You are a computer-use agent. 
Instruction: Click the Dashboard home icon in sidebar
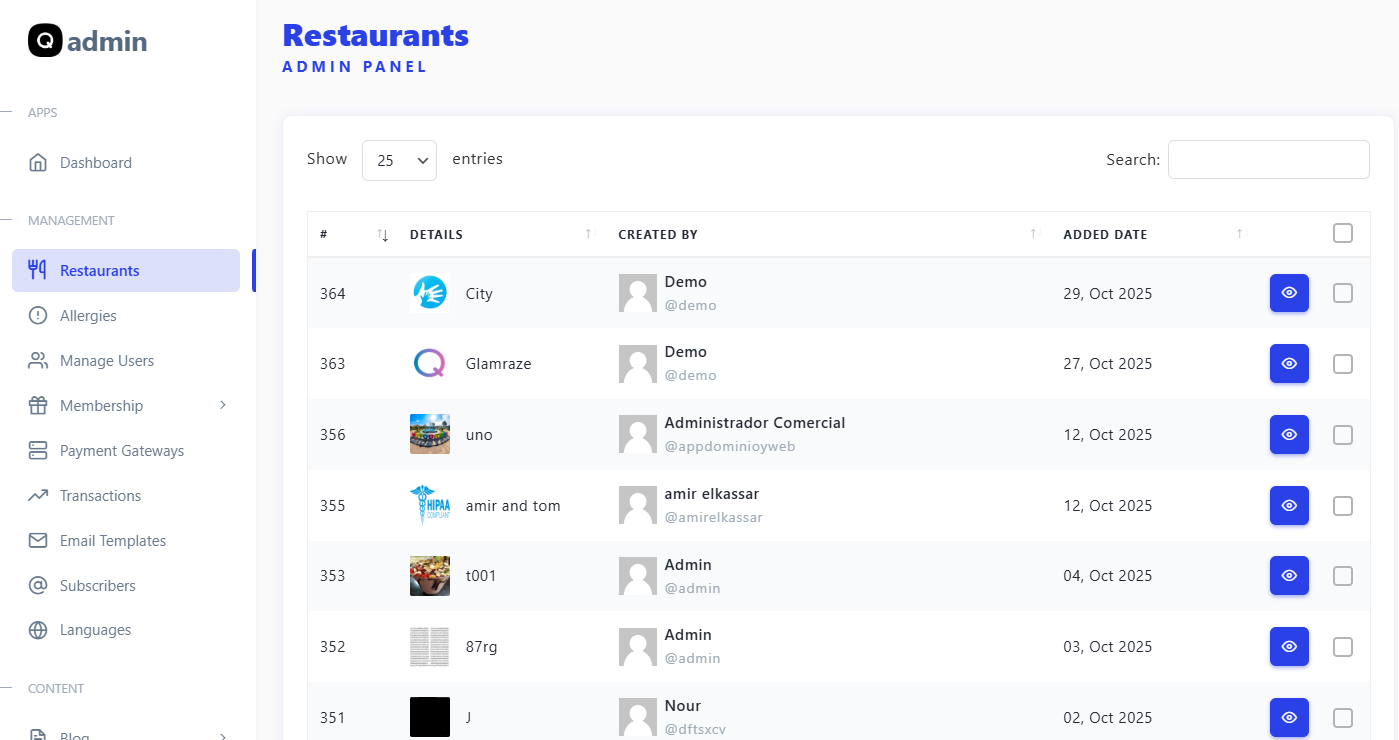point(38,163)
